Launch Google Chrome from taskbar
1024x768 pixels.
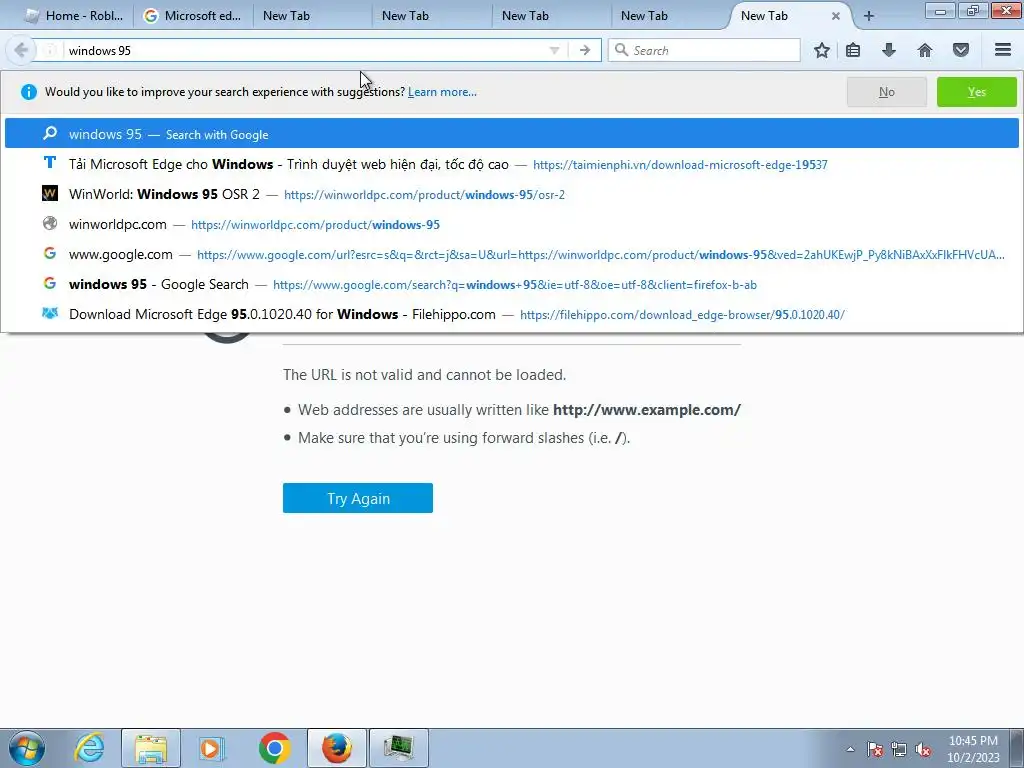point(274,748)
